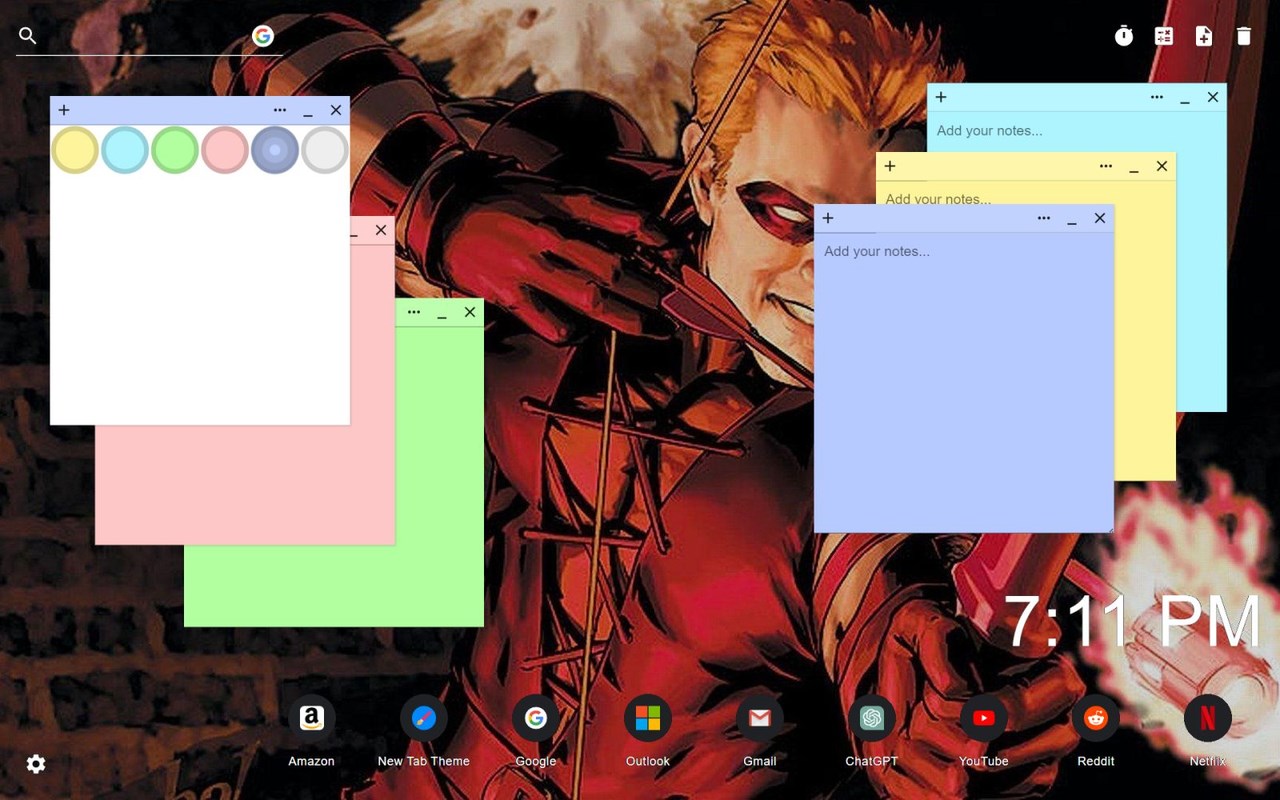Viewport: 1280px width, 800px height.
Task: Close the white color-picker note
Action: coord(336,110)
